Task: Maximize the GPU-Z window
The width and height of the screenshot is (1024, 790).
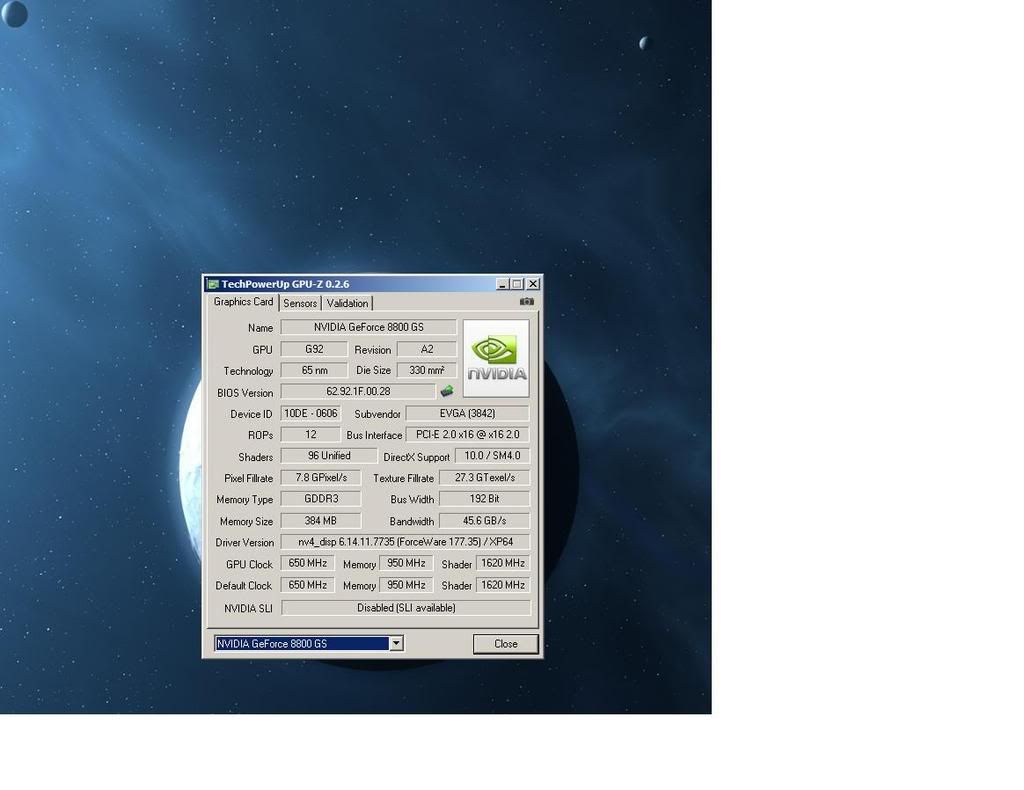Action: click(517, 284)
